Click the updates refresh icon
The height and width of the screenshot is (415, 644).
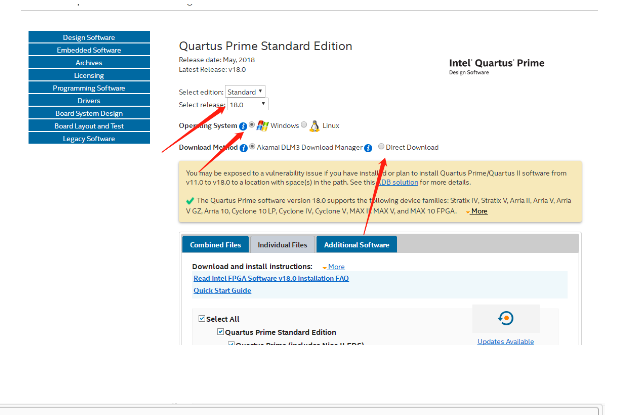pos(506,318)
